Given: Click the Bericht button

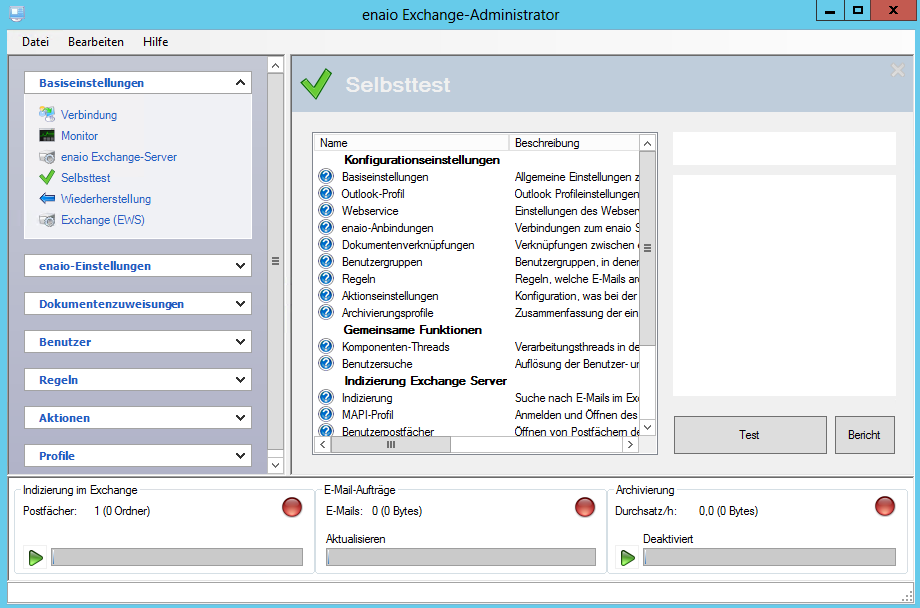Looking at the screenshot, I should pyautogui.click(x=864, y=435).
